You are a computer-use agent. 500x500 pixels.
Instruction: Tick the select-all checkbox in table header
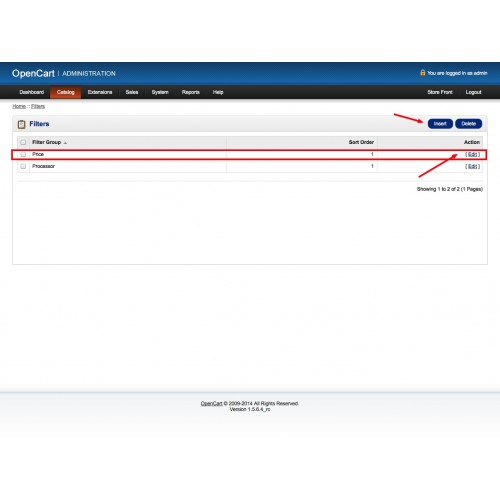click(x=23, y=142)
